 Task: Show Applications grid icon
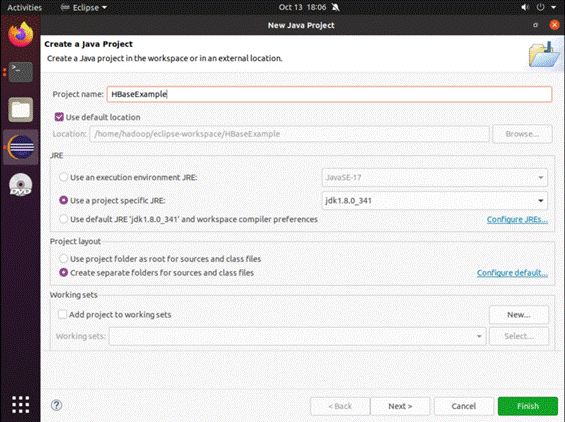click(x=21, y=404)
